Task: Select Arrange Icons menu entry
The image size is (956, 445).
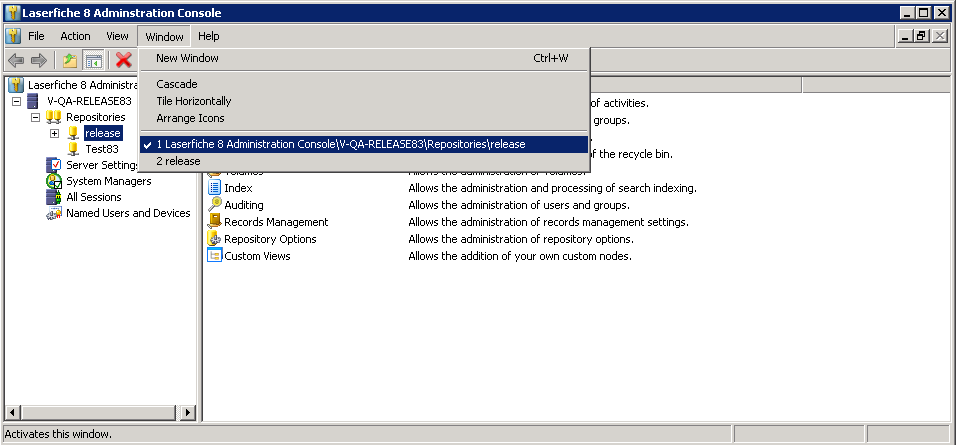Action: coord(365,118)
